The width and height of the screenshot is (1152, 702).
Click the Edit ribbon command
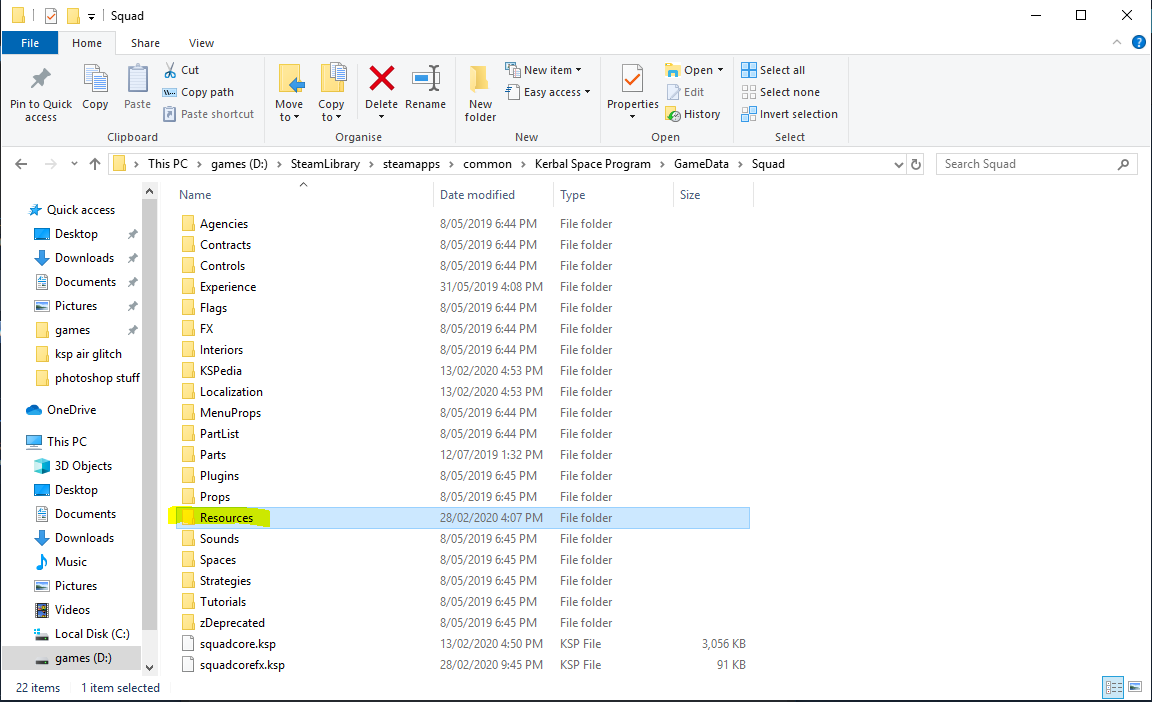[x=685, y=92]
